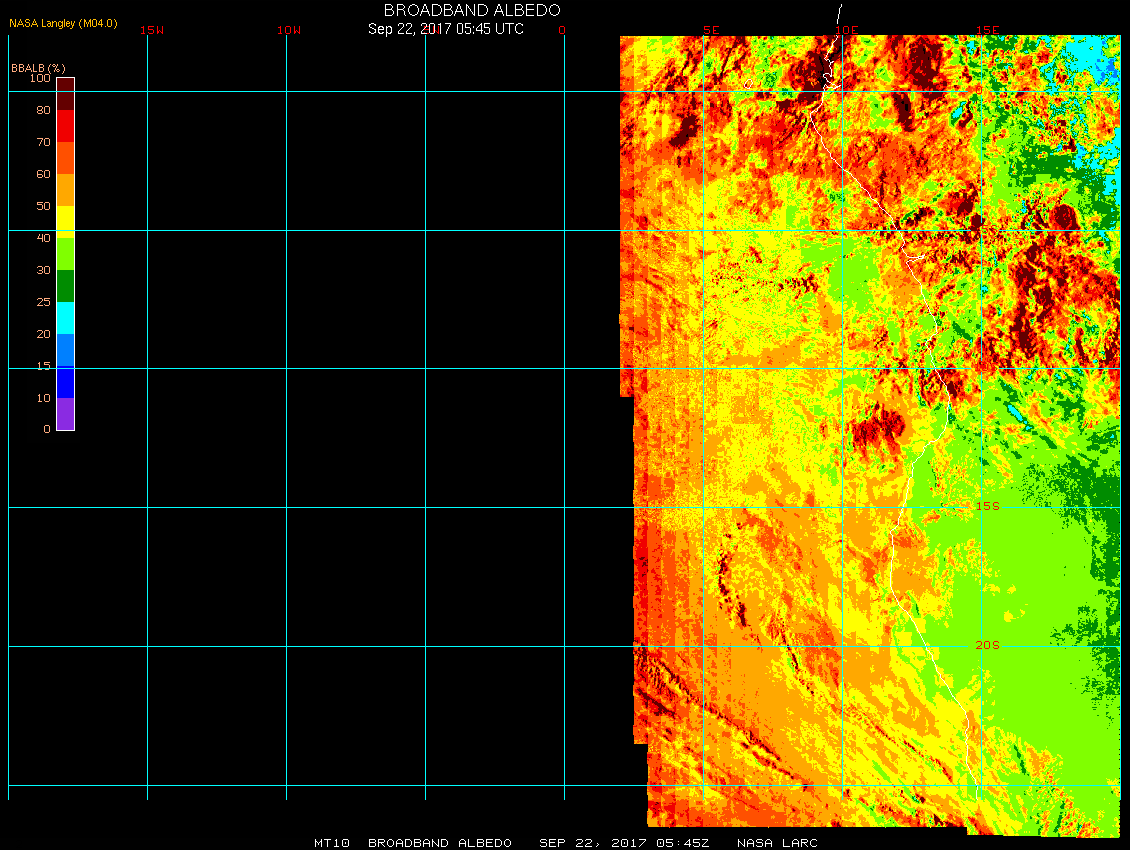Click the purple 0–10% legend swatch
This screenshot has height=850, width=1130.
(65, 414)
